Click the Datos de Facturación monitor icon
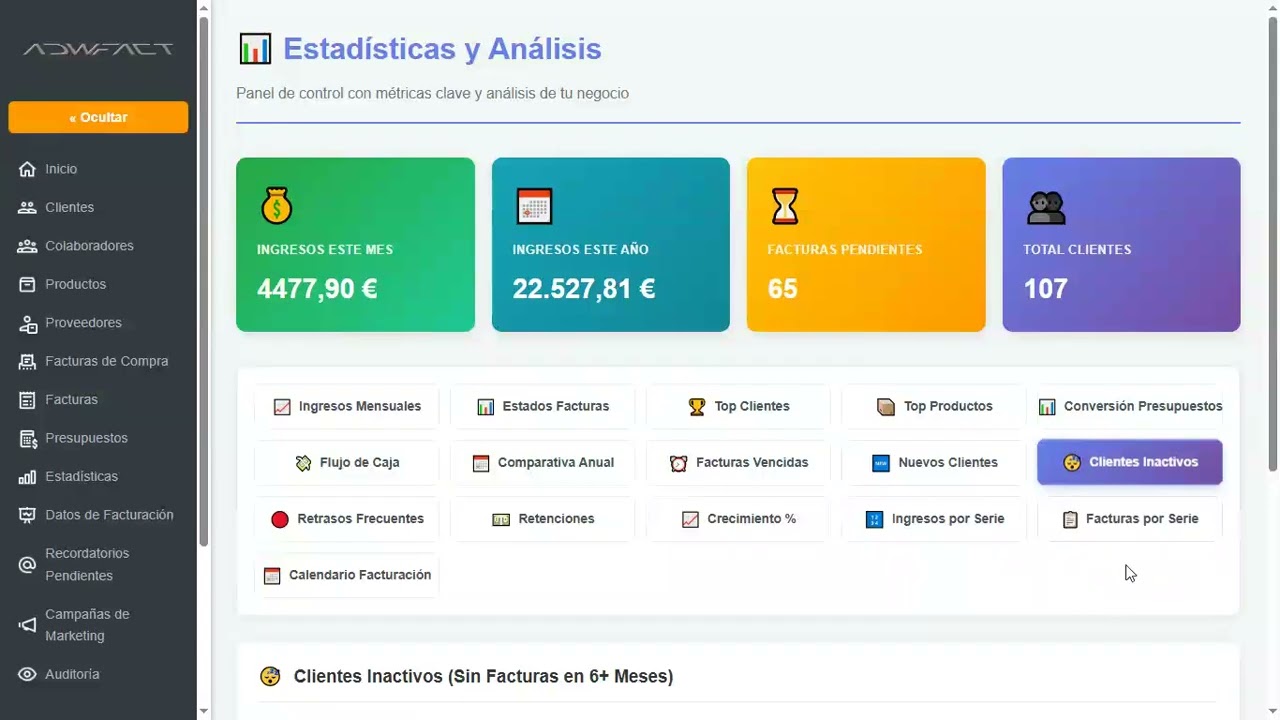This screenshot has width=1280, height=720. pyautogui.click(x=27, y=515)
